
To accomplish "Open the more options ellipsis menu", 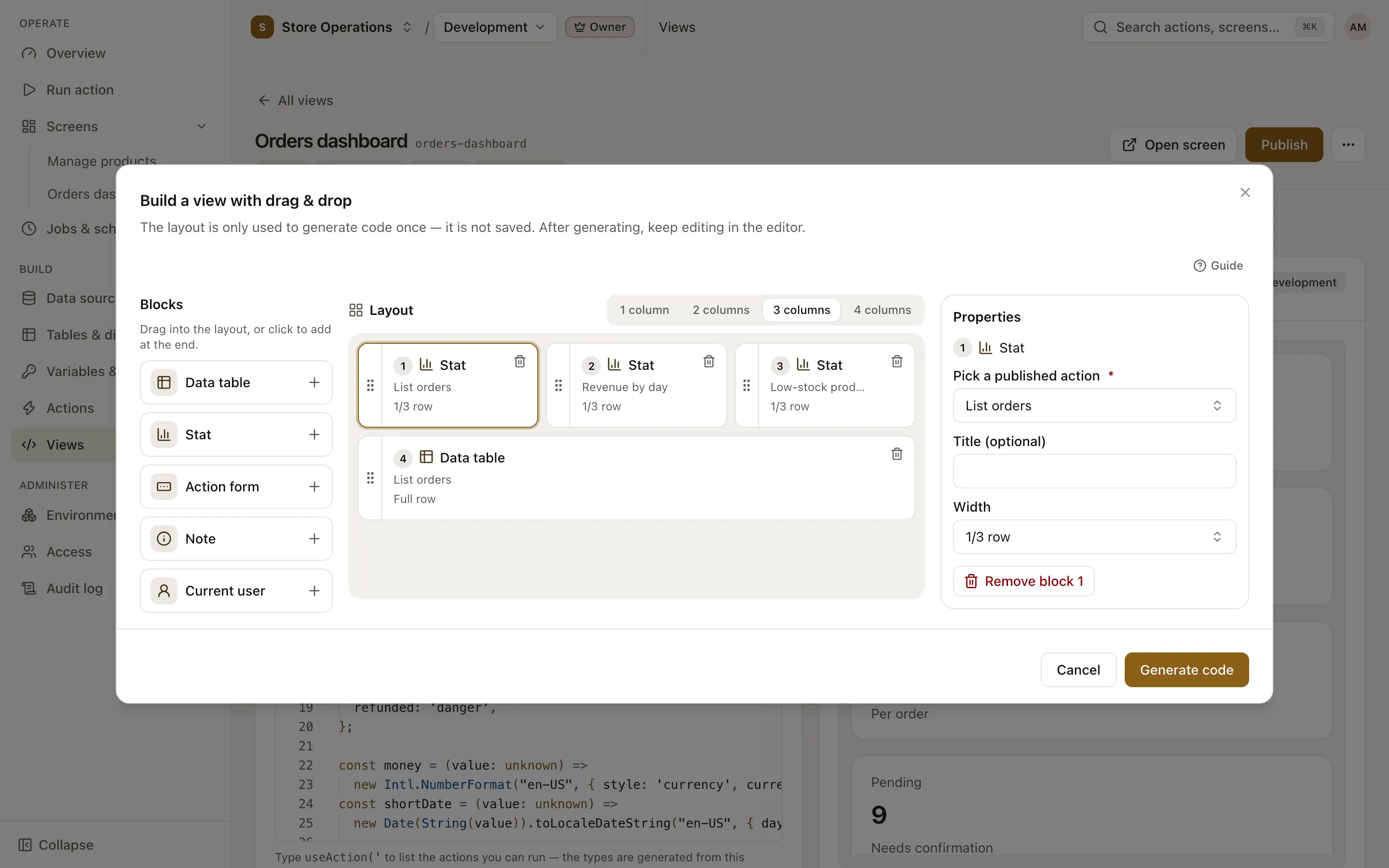I will tap(1348, 145).
